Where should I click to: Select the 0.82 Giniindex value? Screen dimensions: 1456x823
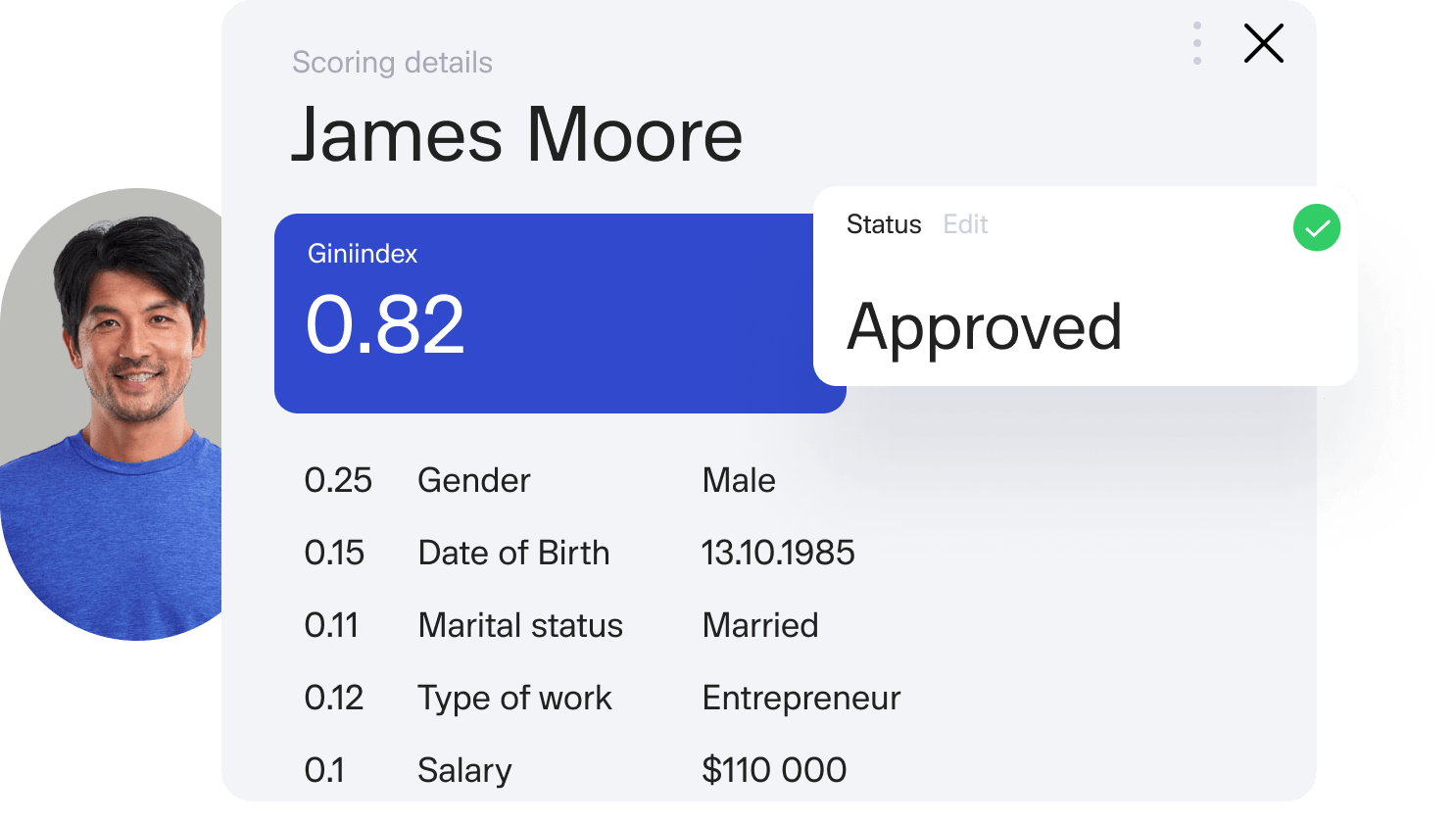click(383, 323)
